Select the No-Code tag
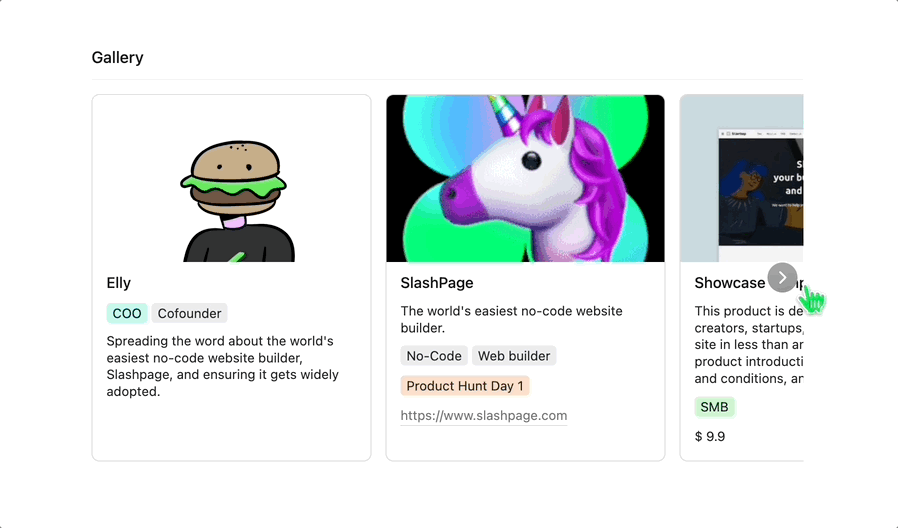The height and width of the screenshot is (528, 898). 434,356
